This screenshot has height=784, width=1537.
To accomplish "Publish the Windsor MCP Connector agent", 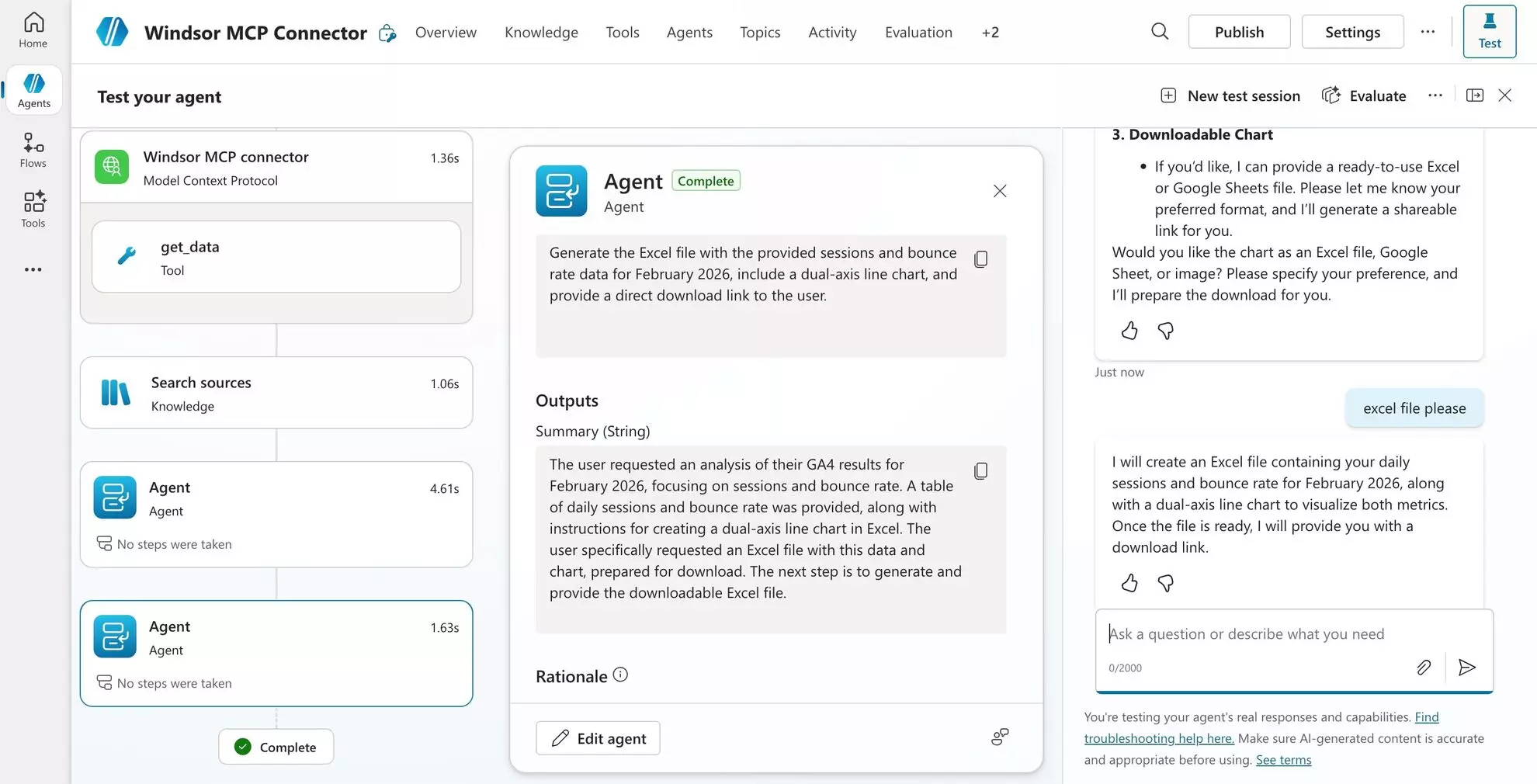I will click(1239, 31).
